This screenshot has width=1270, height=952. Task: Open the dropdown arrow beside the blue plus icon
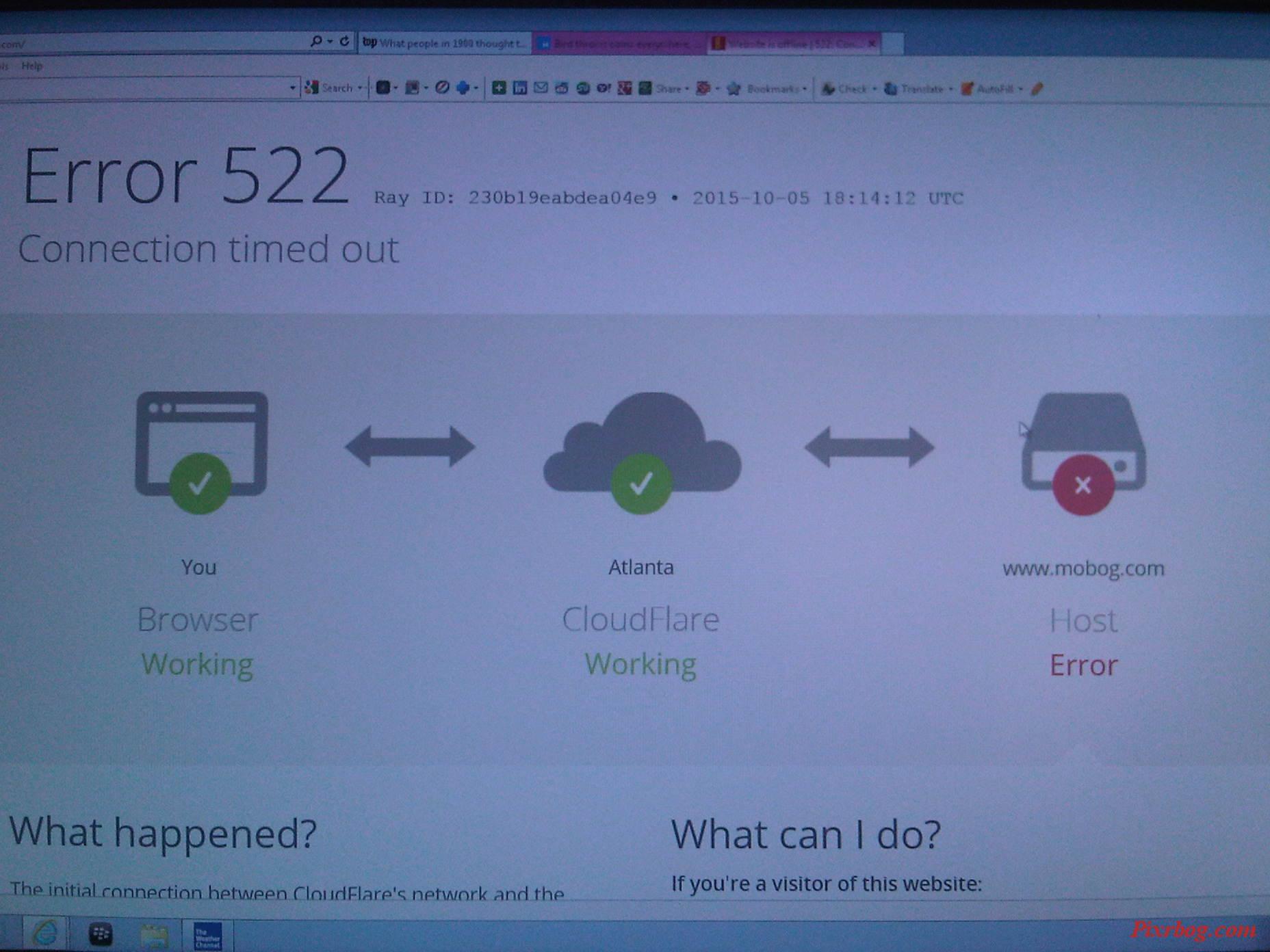(x=476, y=88)
